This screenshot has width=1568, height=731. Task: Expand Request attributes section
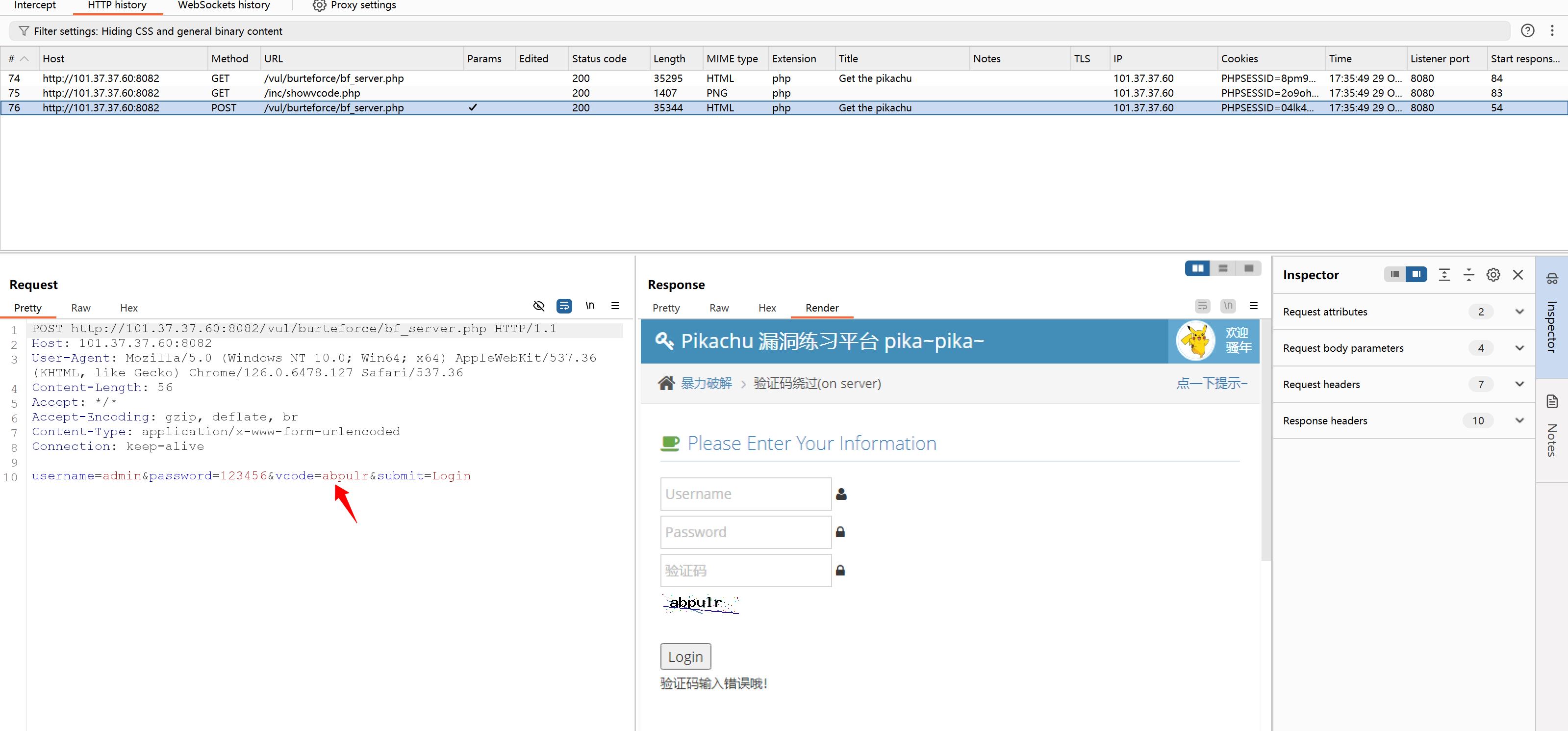[x=1519, y=312]
